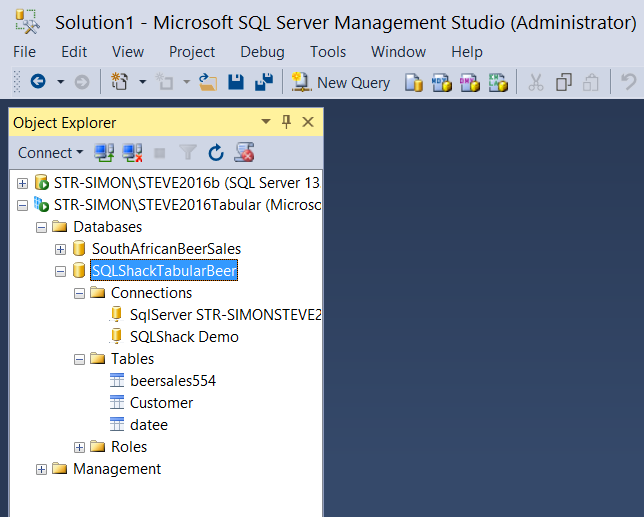
Task: Click the Open File folder icon
Action: click(208, 82)
